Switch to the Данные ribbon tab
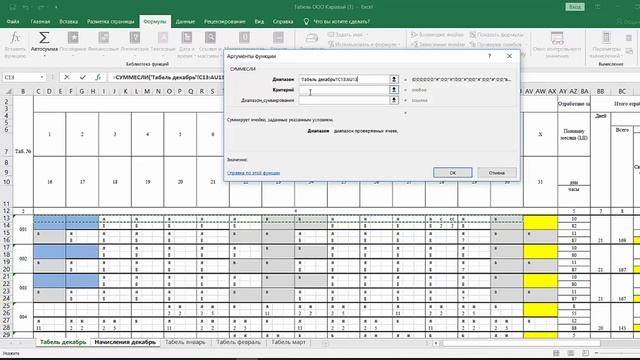 pyautogui.click(x=185, y=22)
